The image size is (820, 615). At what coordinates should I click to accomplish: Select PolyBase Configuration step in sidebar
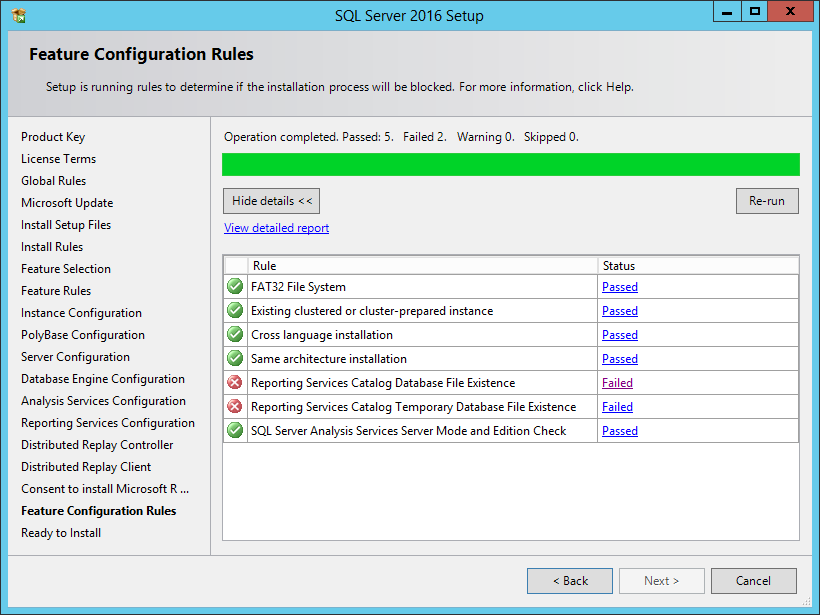pyautogui.click(x=83, y=335)
